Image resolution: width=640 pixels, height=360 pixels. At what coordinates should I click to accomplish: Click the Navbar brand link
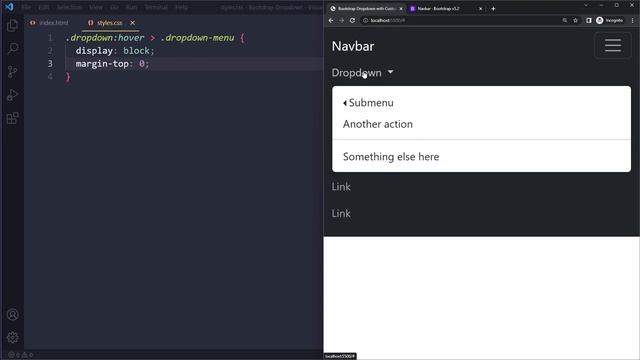coord(353,46)
